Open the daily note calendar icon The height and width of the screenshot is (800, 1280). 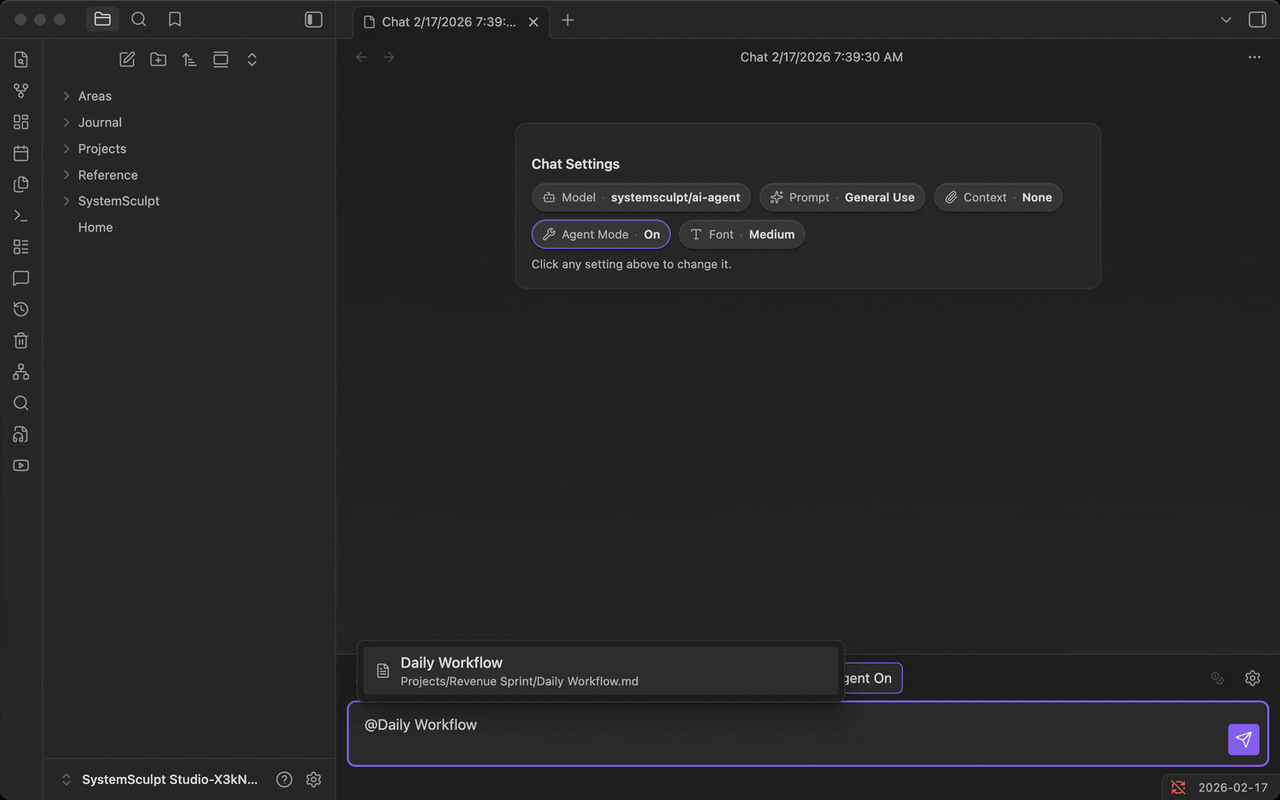20,152
